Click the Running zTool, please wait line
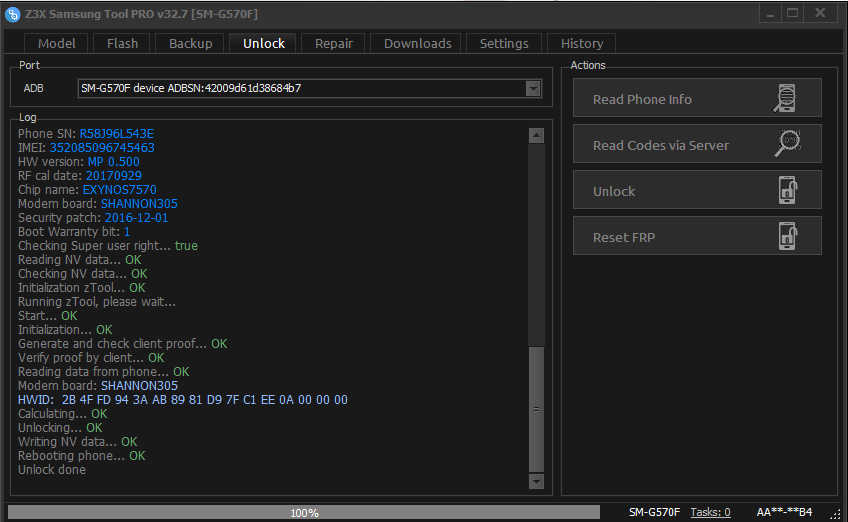 (x=97, y=302)
